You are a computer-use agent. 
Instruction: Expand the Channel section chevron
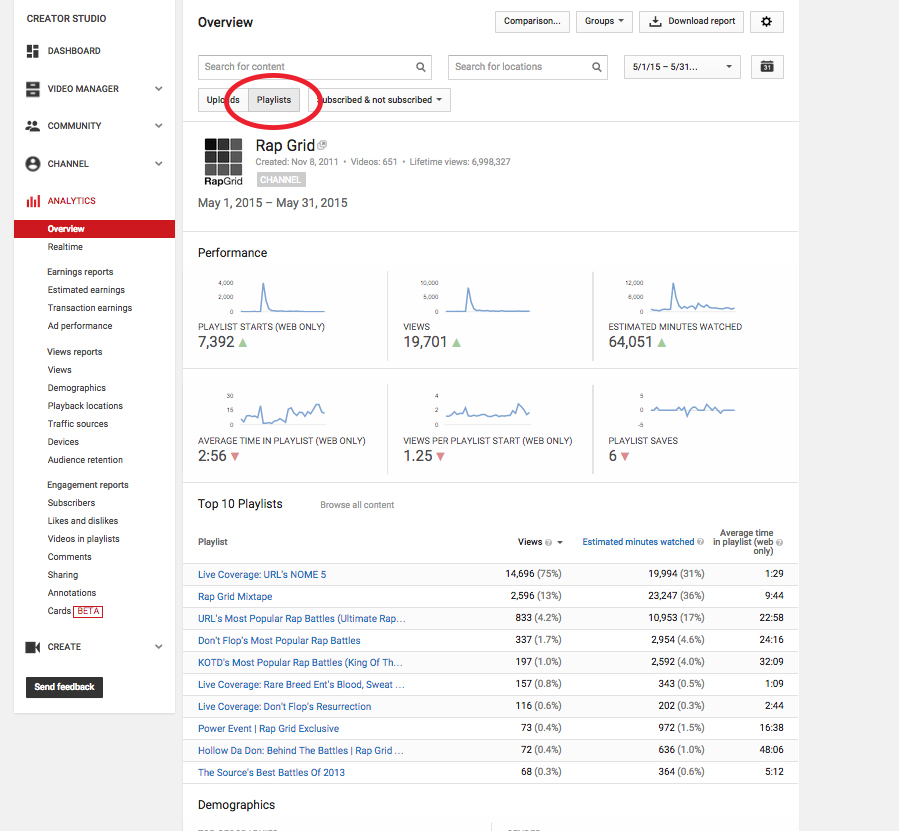click(x=159, y=164)
